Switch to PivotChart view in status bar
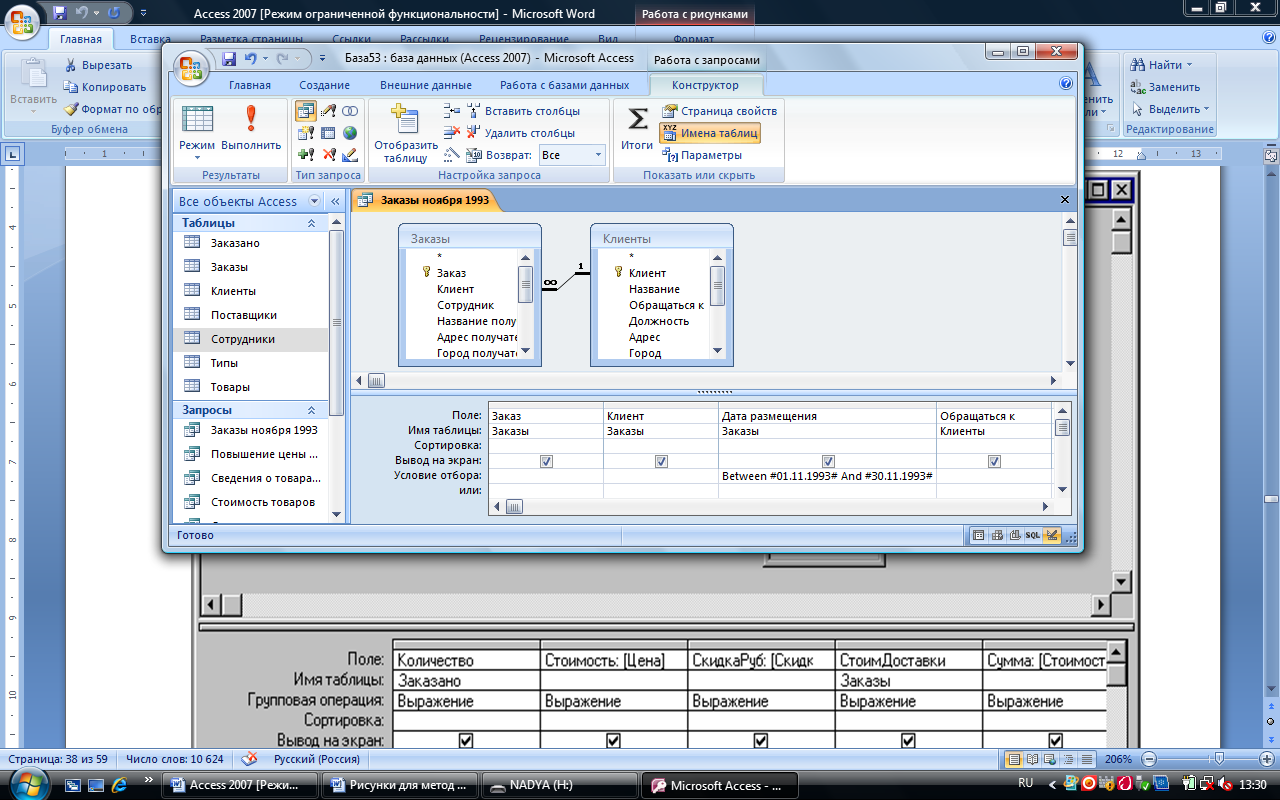Image resolution: width=1280 pixels, height=800 pixels. click(x=1015, y=535)
